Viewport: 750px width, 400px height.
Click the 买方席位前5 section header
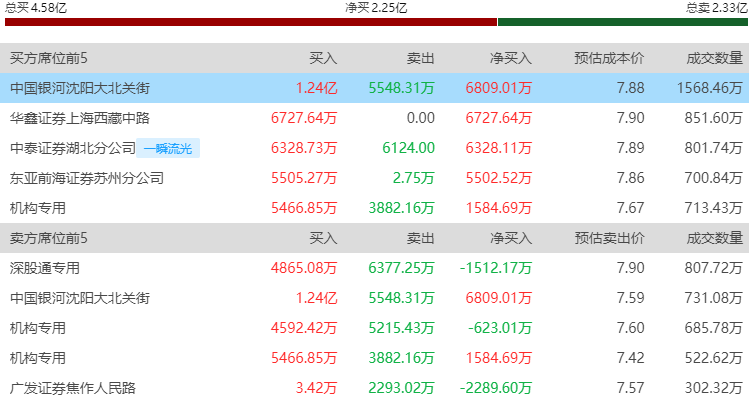(x=49, y=58)
